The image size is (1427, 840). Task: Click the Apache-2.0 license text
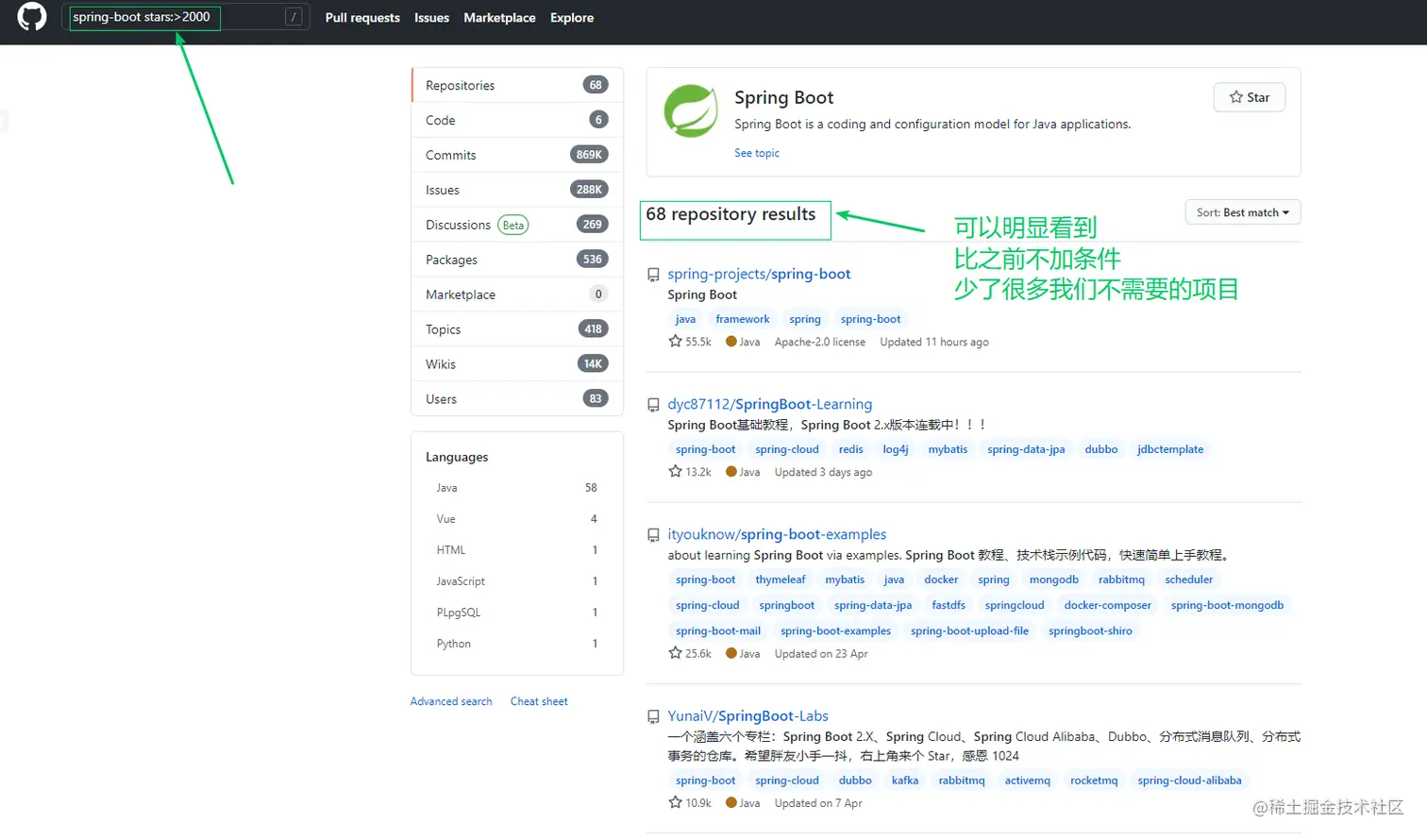pos(819,342)
